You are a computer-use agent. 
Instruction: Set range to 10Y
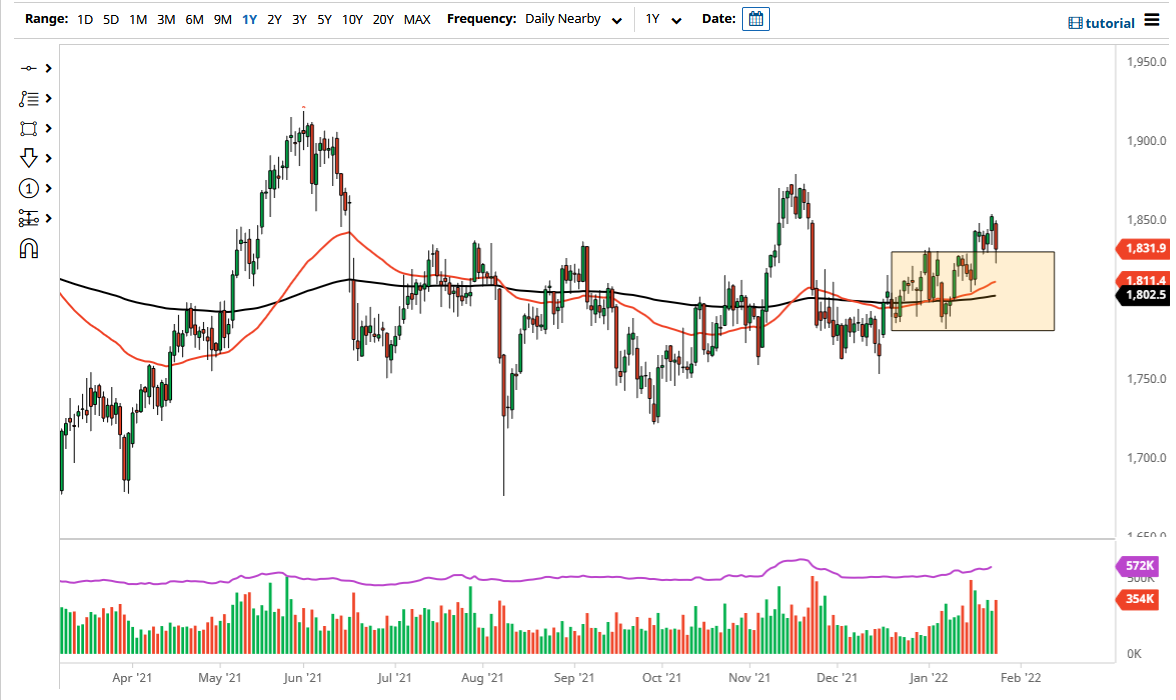tap(352, 20)
